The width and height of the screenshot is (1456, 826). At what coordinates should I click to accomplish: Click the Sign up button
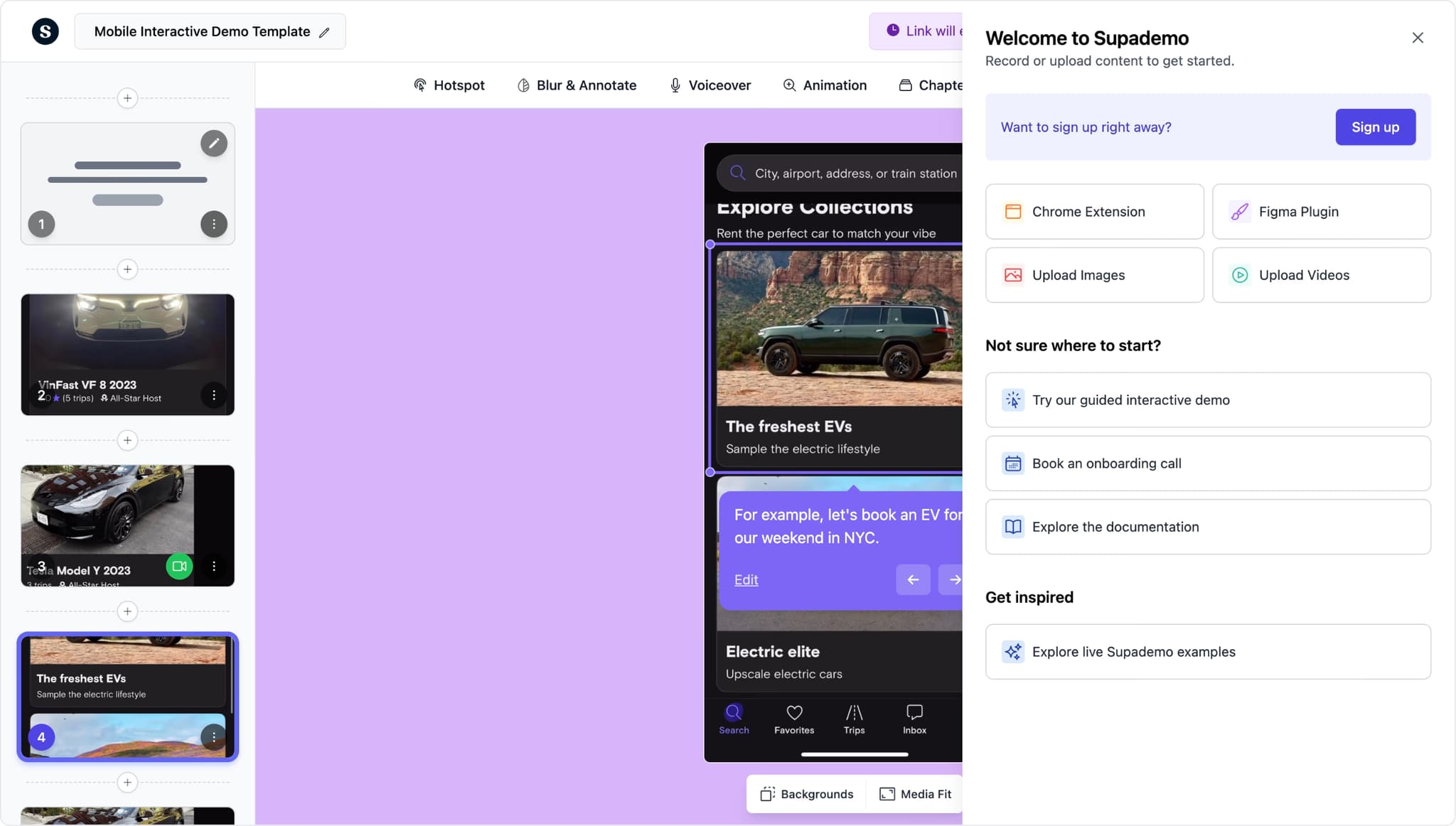(x=1375, y=127)
